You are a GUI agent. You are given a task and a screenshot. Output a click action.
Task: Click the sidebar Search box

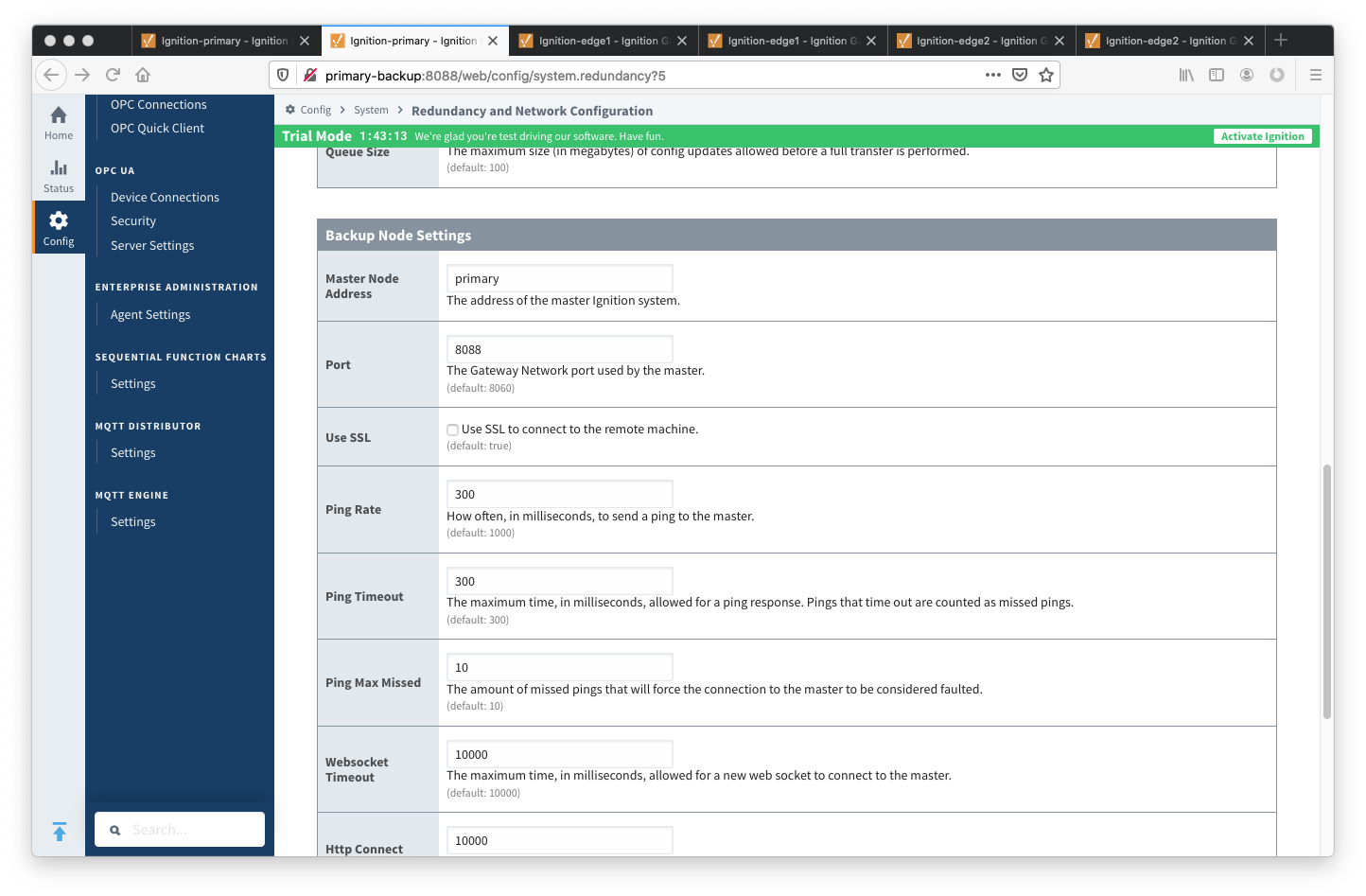tap(180, 830)
